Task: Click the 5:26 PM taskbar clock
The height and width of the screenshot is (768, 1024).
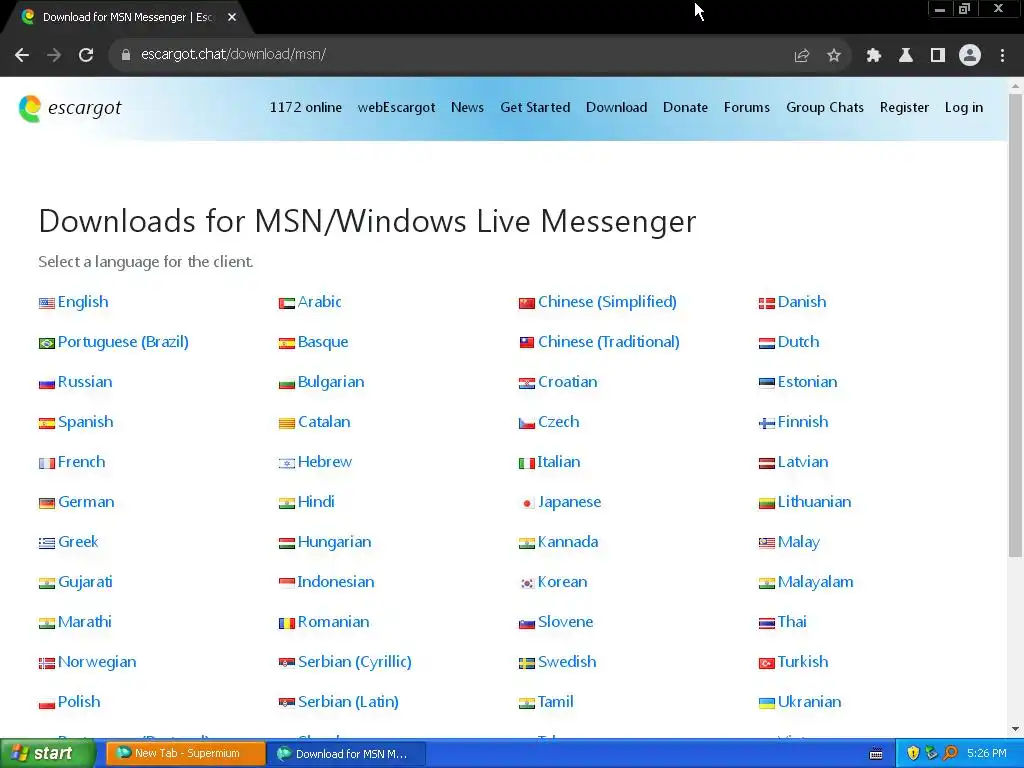Action: click(987, 754)
